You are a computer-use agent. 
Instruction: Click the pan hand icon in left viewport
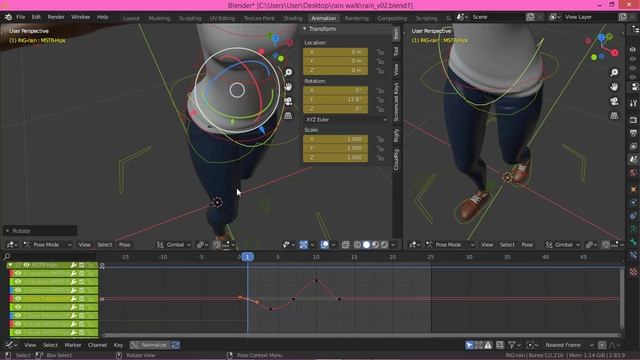coord(288,87)
